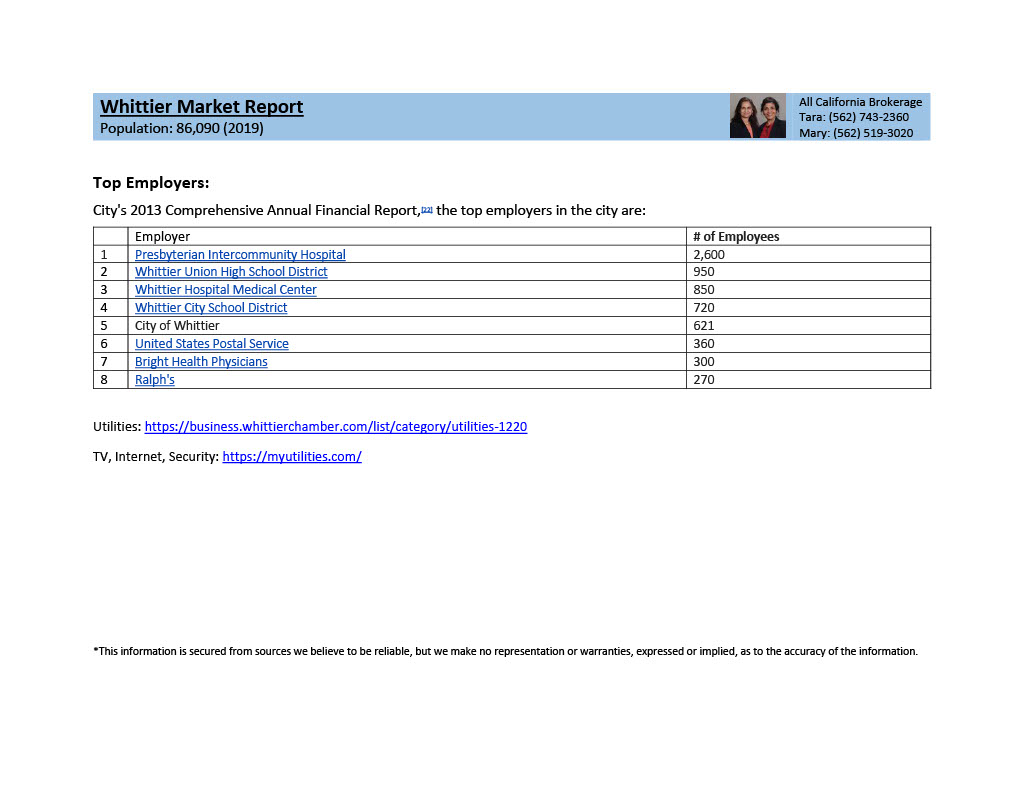This screenshot has height=792, width=1024.
Task: Select the 2,600 employees cell
Action: pyautogui.click(x=808, y=255)
